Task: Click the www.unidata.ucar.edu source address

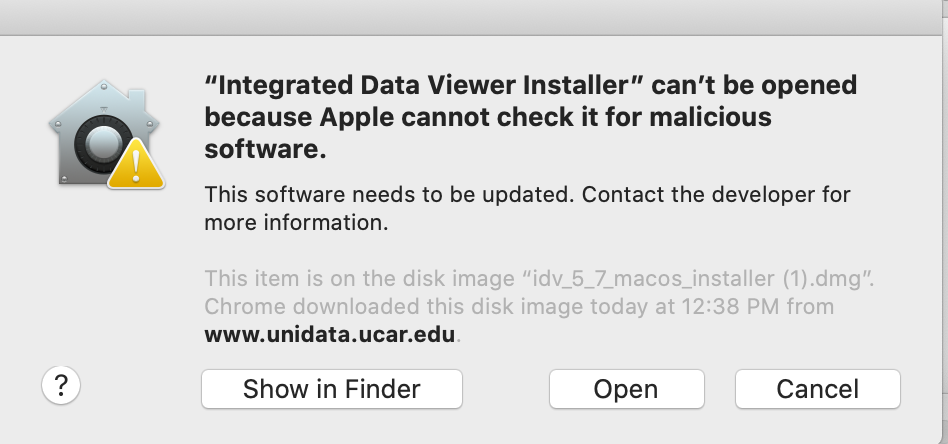Action: click(x=330, y=335)
